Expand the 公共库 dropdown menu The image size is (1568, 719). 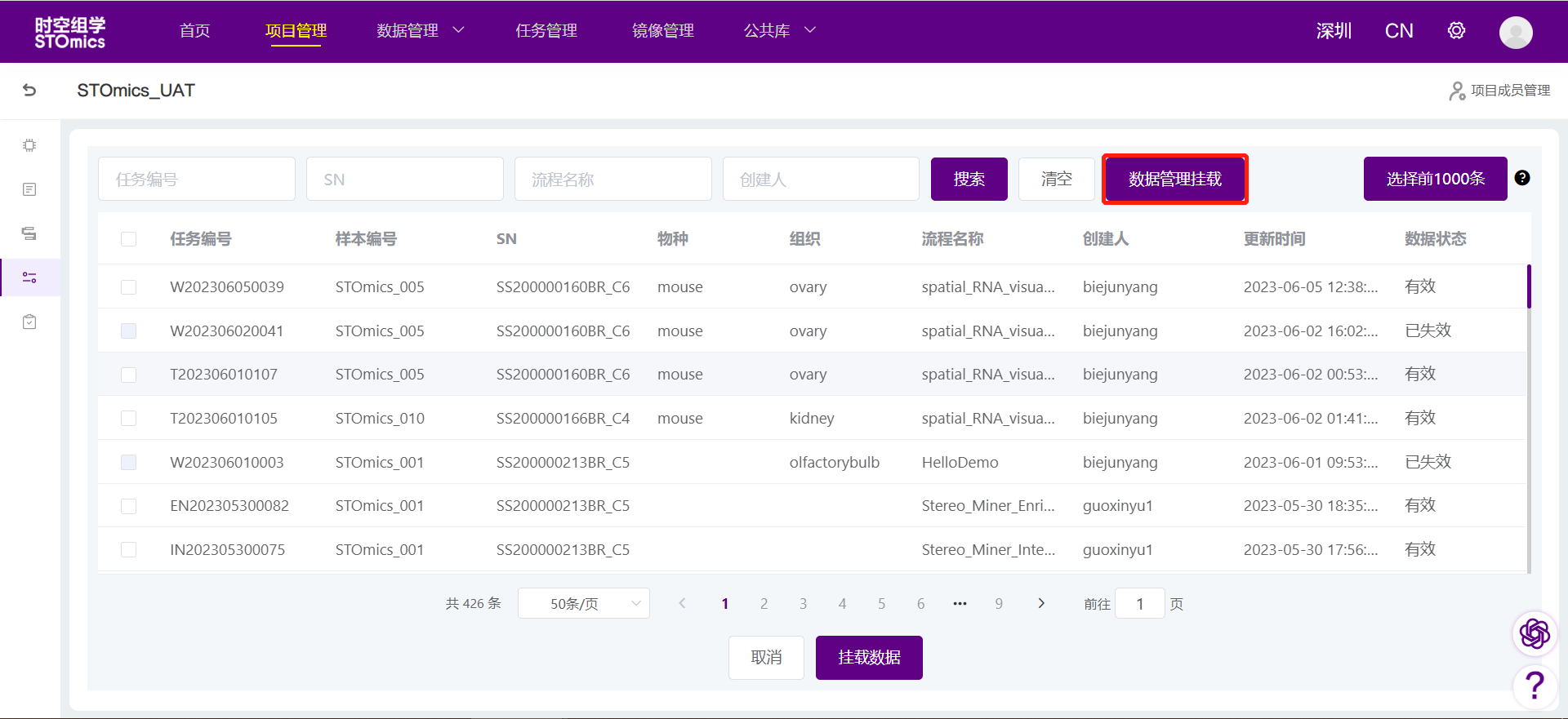(x=779, y=31)
